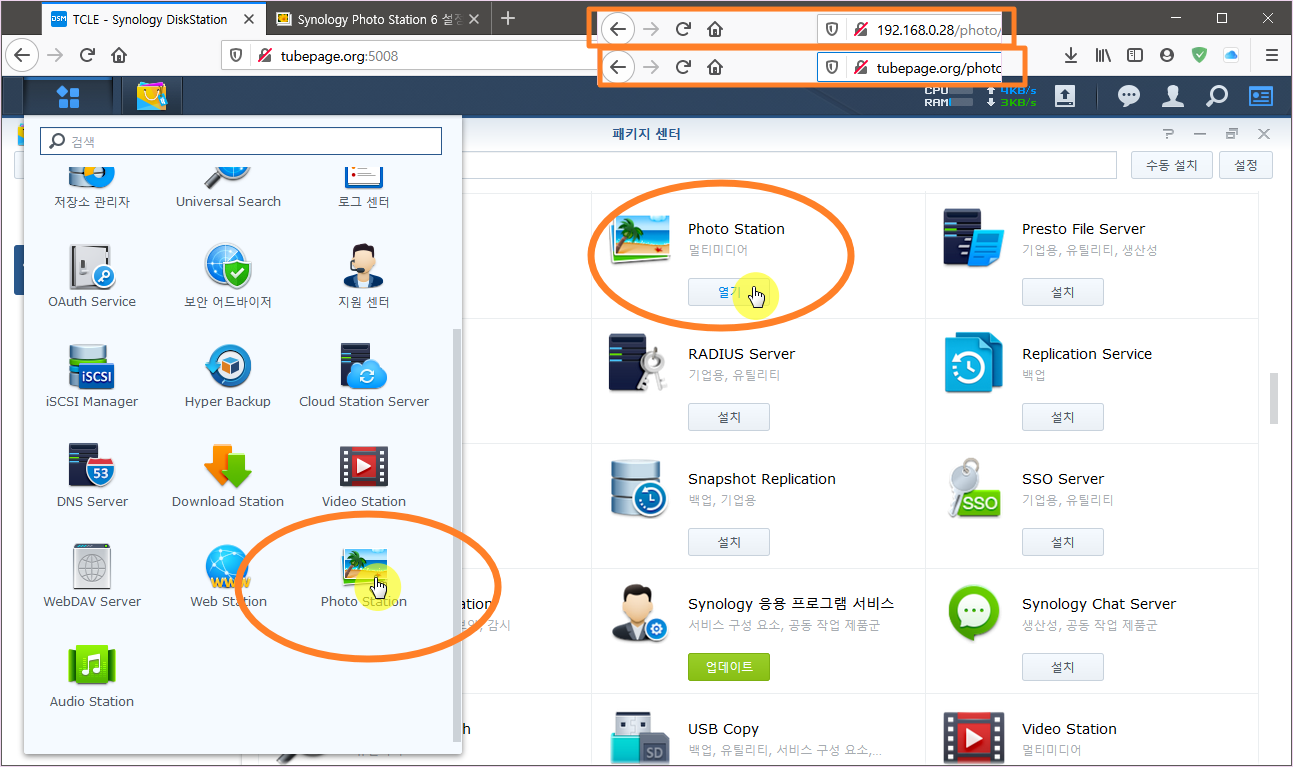The width and height of the screenshot is (1293, 767).
Task: Install Presto File Server
Action: [x=1062, y=292]
